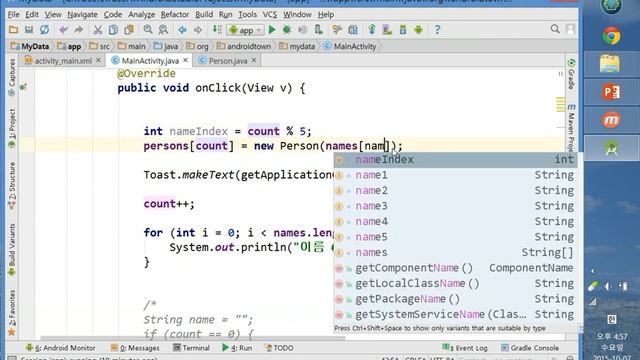Screen dimensions: 640x360
Task: Toggle the 6: Android Monitor panel
Action: pos(60,348)
